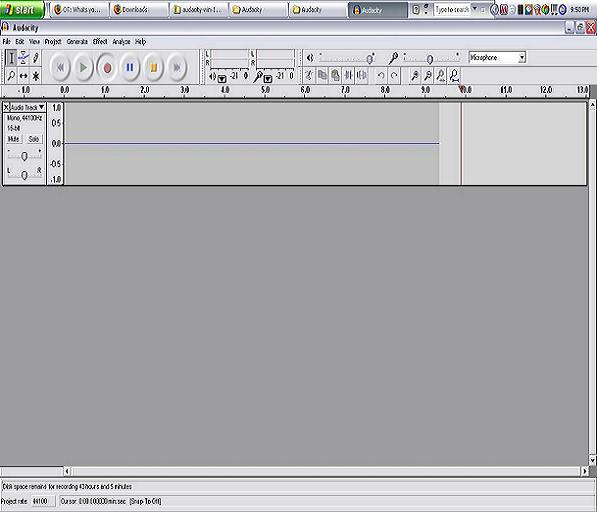Open the Project menu

pyautogui.click(x=53, y=41)
